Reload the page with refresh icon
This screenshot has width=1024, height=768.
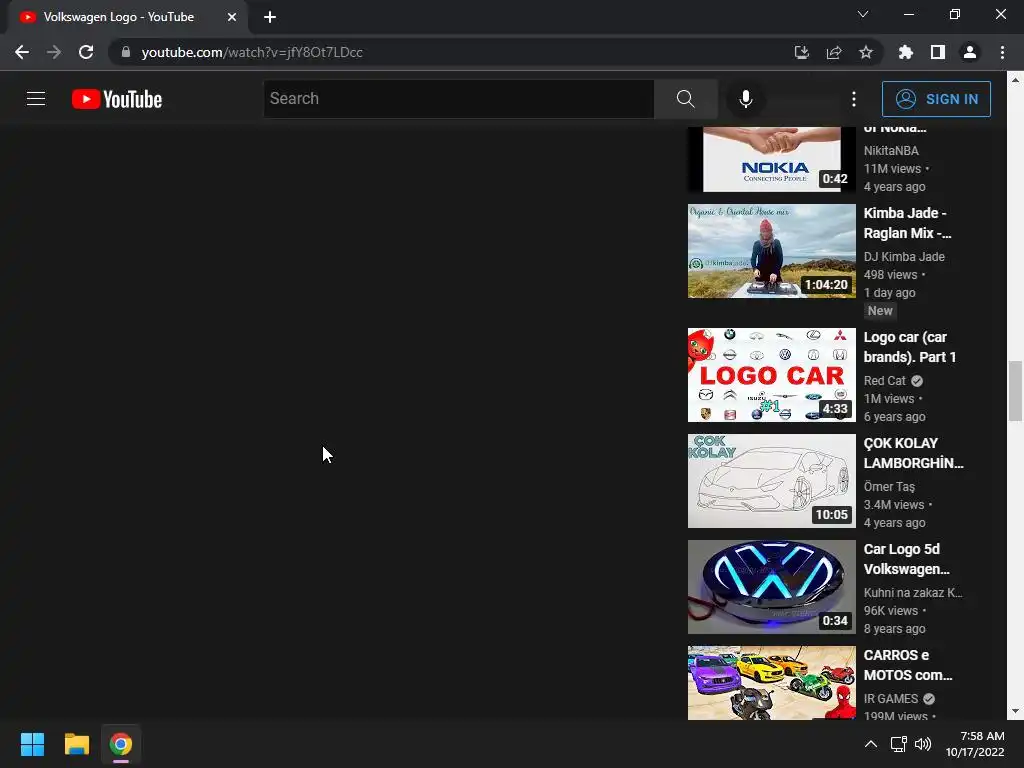pyautogui.click(x=86, y=52)
